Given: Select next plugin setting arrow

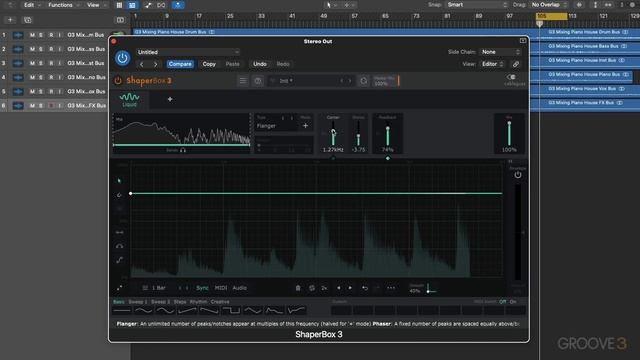Looking at the screenshot, I should click(156, 64).
